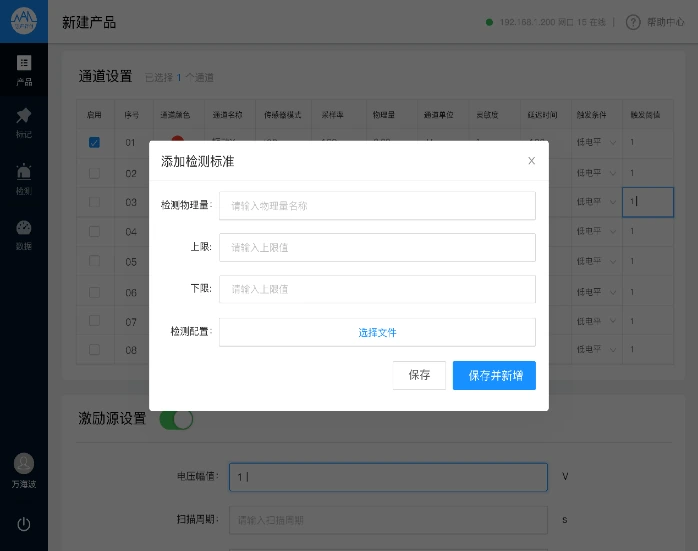Click the 扫描周期 input field
Viewport: 698px width, 551px height.
388,520
